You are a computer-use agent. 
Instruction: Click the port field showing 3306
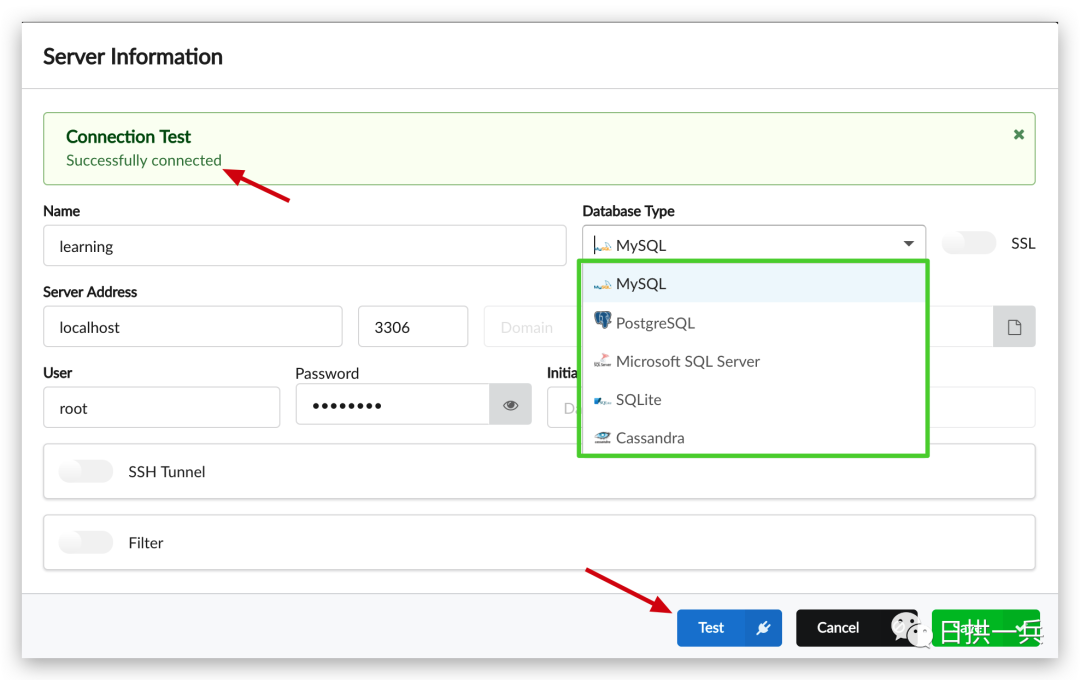point(413,327)
